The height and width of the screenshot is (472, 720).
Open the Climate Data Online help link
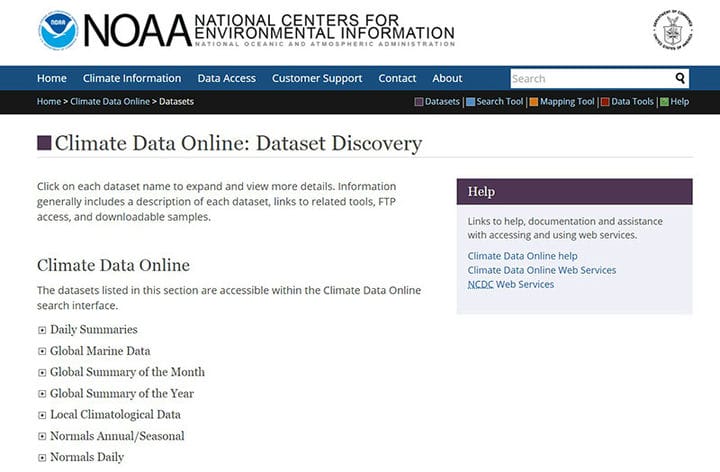522,256
